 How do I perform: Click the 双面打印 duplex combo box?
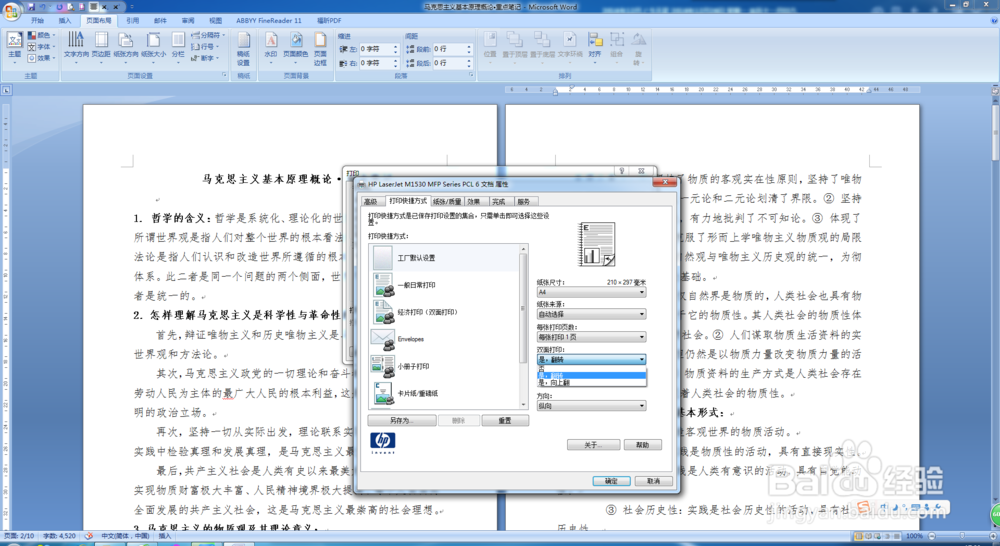pos(591,359)
